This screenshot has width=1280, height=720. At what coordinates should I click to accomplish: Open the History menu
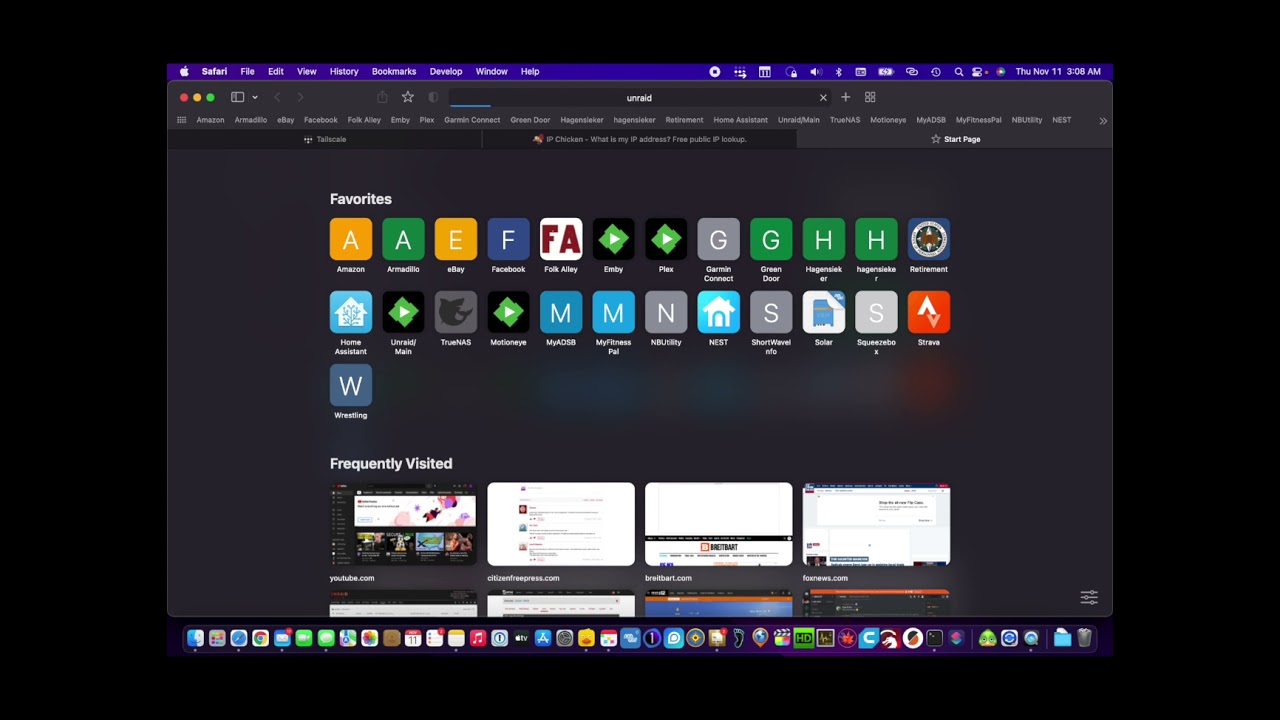pos(344,72)
